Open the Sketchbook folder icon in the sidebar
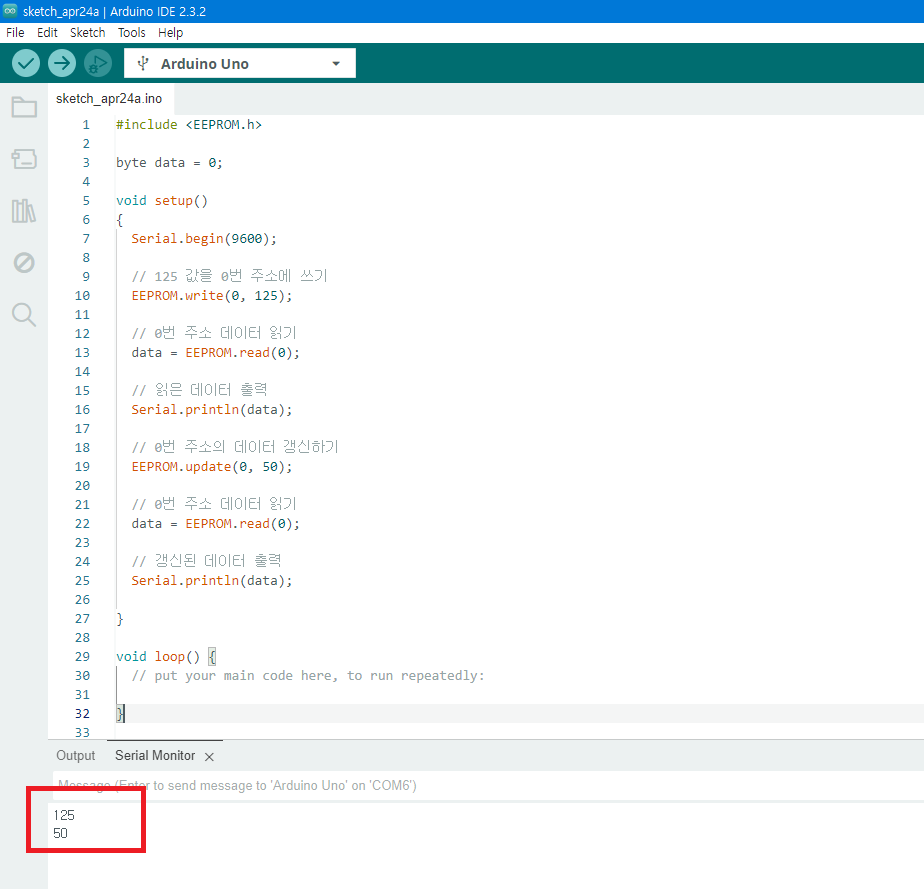 click(24, 107)
